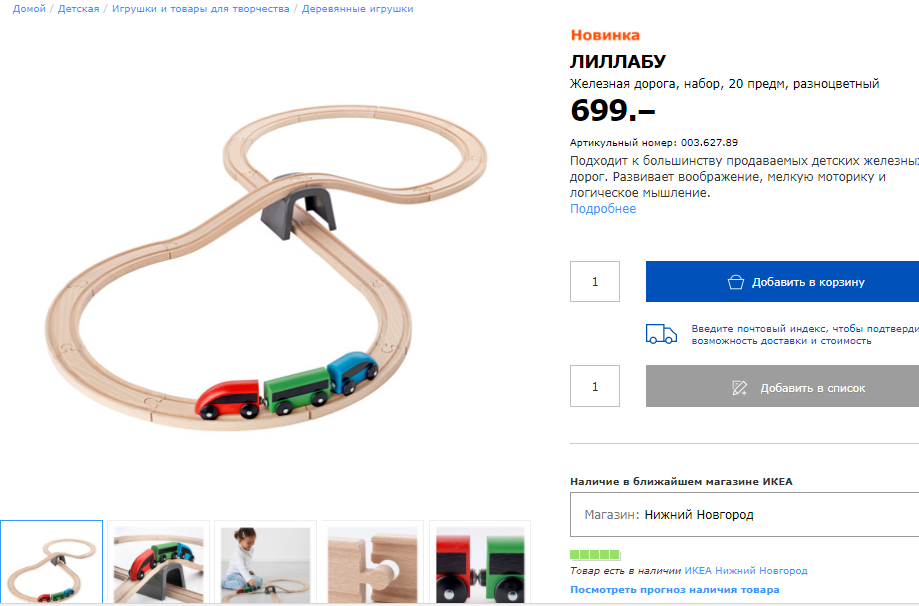
Task: Select thumbnail of wooden track connector
Action: [373, 563]
